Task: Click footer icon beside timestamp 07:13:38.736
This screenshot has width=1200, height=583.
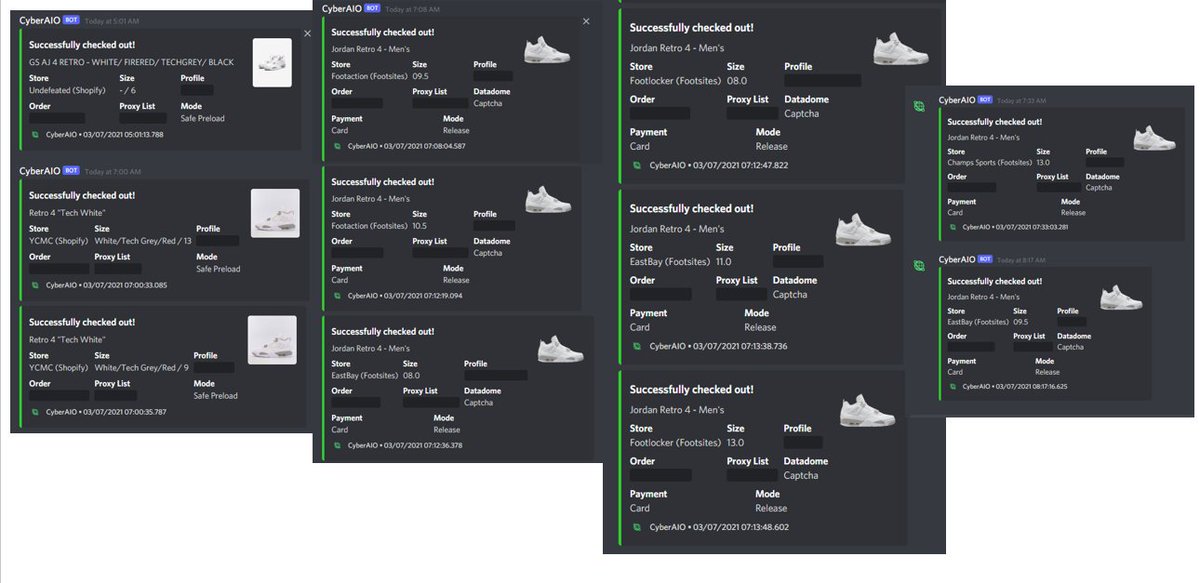Action: click(636, 346)
